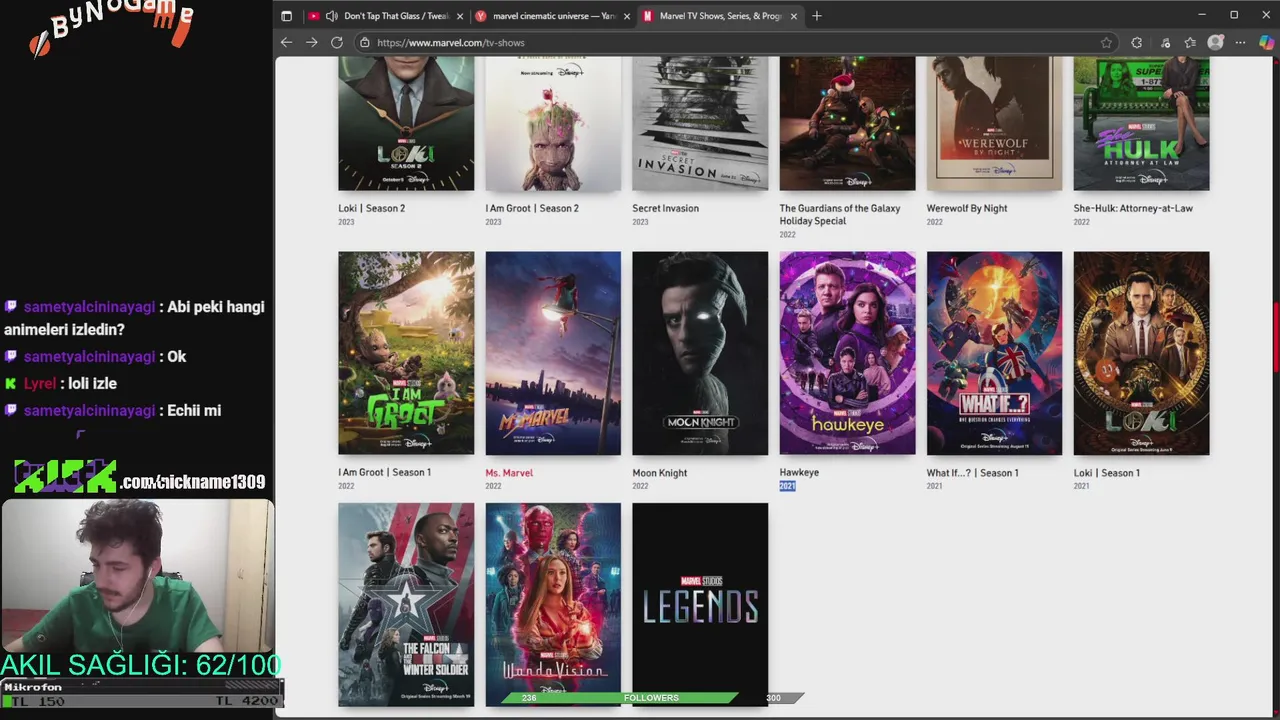Click I Am Groot | Season 2 title link
1280x720 pixels.
(x=532, y=208)
